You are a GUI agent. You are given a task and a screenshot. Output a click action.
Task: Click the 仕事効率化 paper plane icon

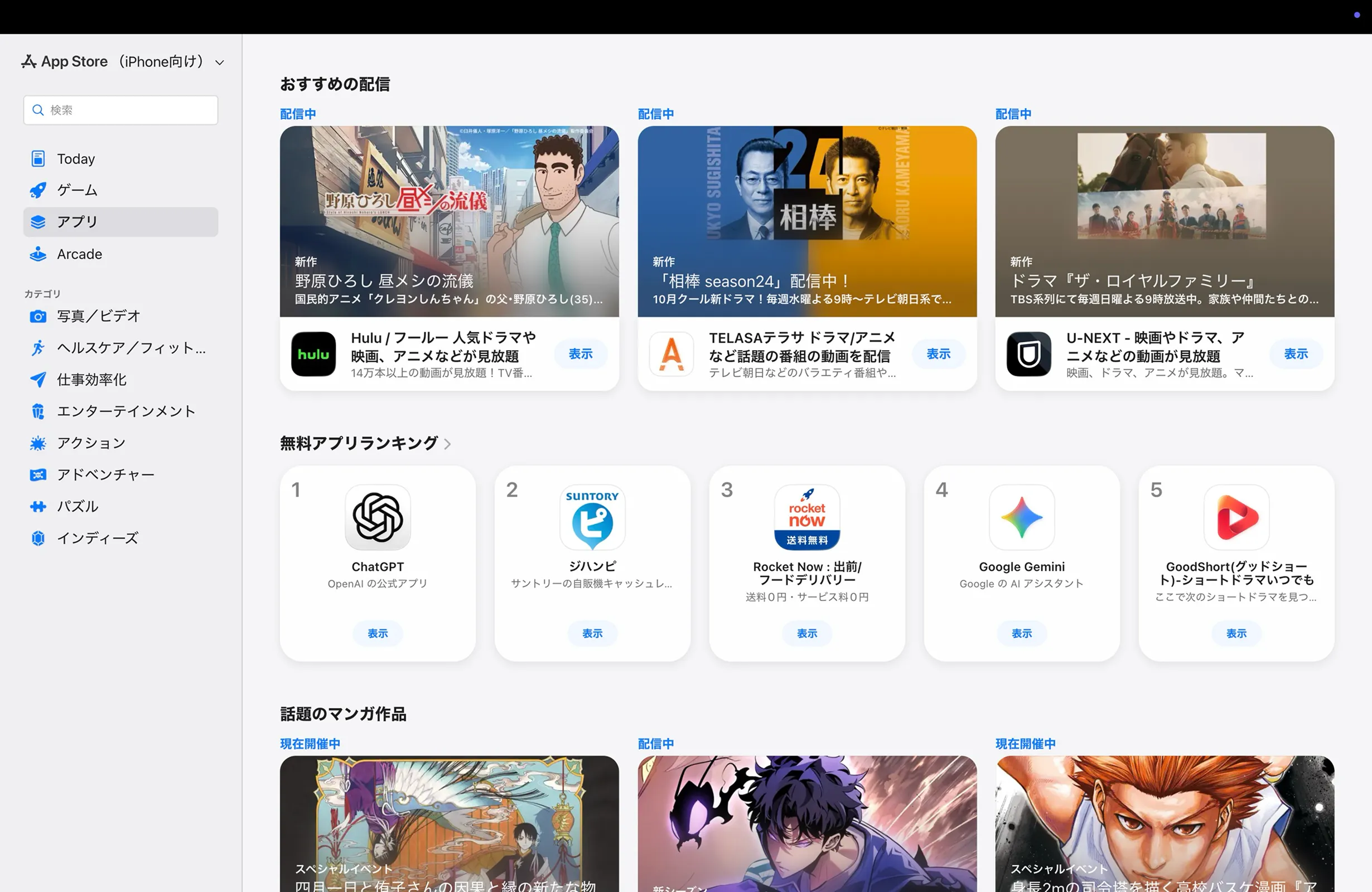point(38,380)
